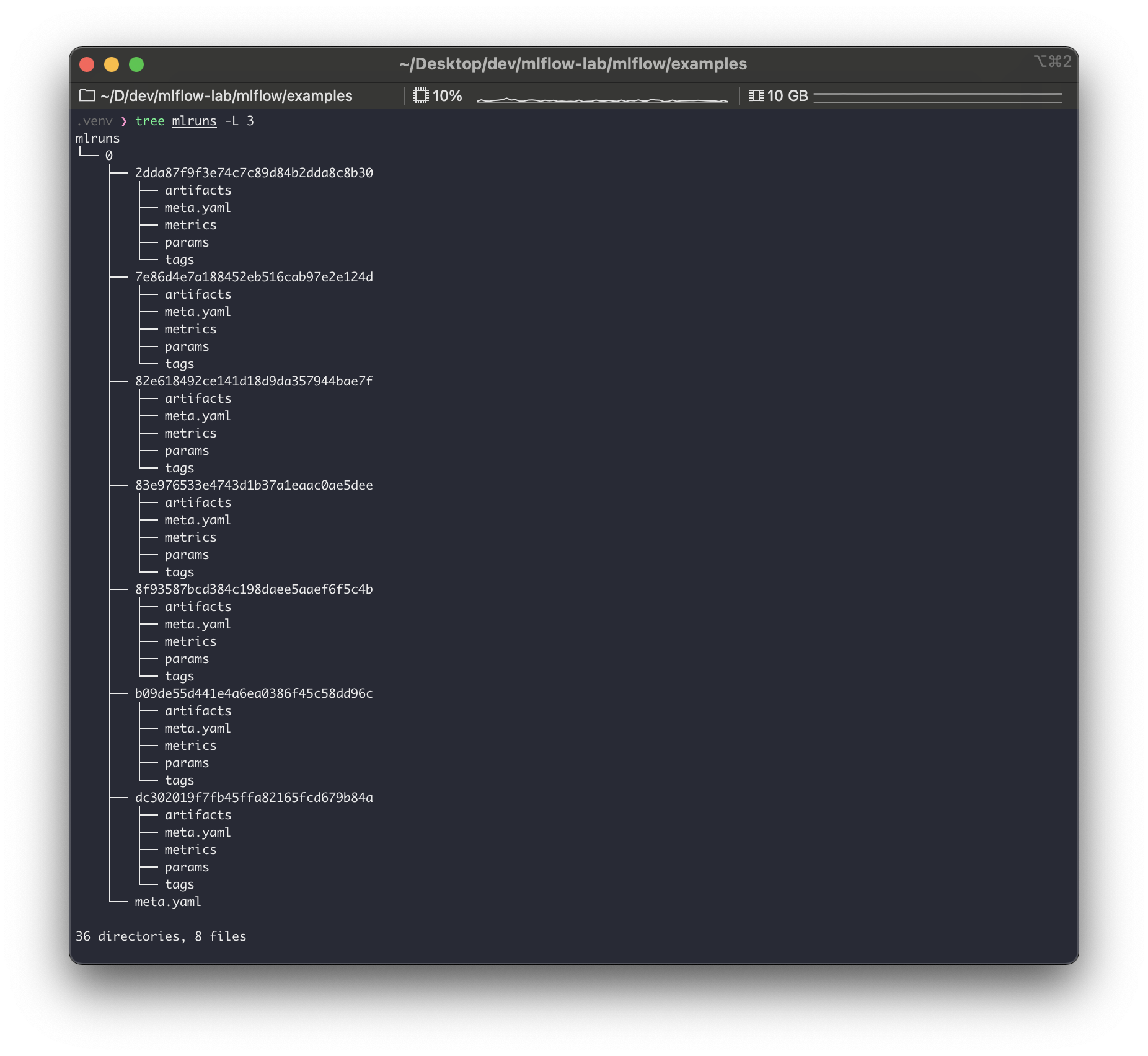Click 'meta.yaml' under run 83e97653
This screenshot has width=1148, height=1056.
click(x=198, y=520)
